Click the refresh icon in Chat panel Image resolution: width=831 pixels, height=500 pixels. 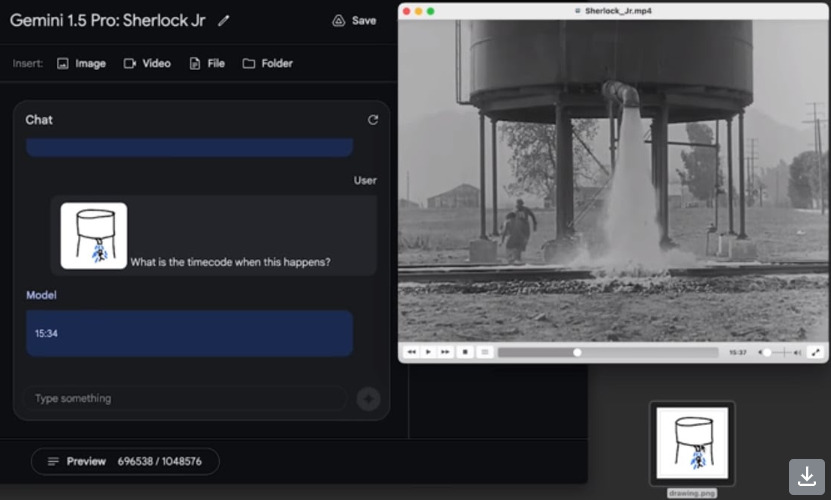coord(373,120)
